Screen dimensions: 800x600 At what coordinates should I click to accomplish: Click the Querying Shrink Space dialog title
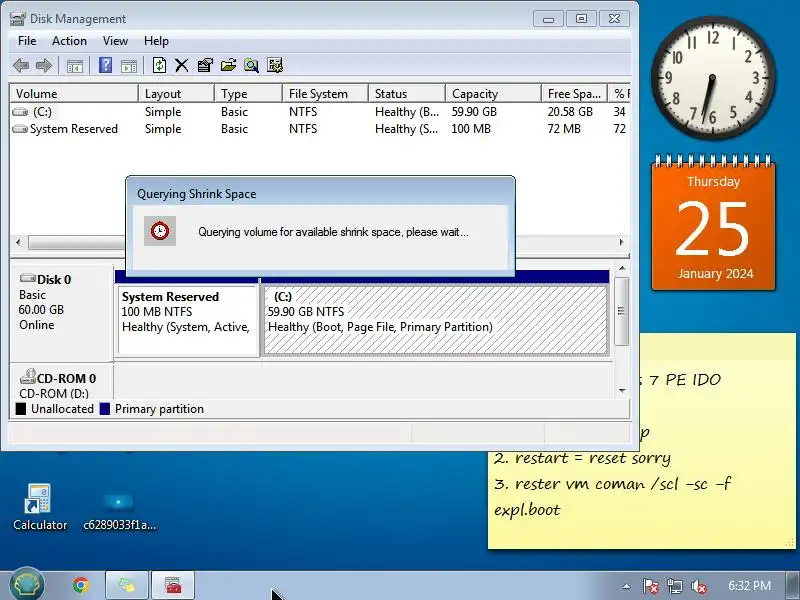point(196,194)
